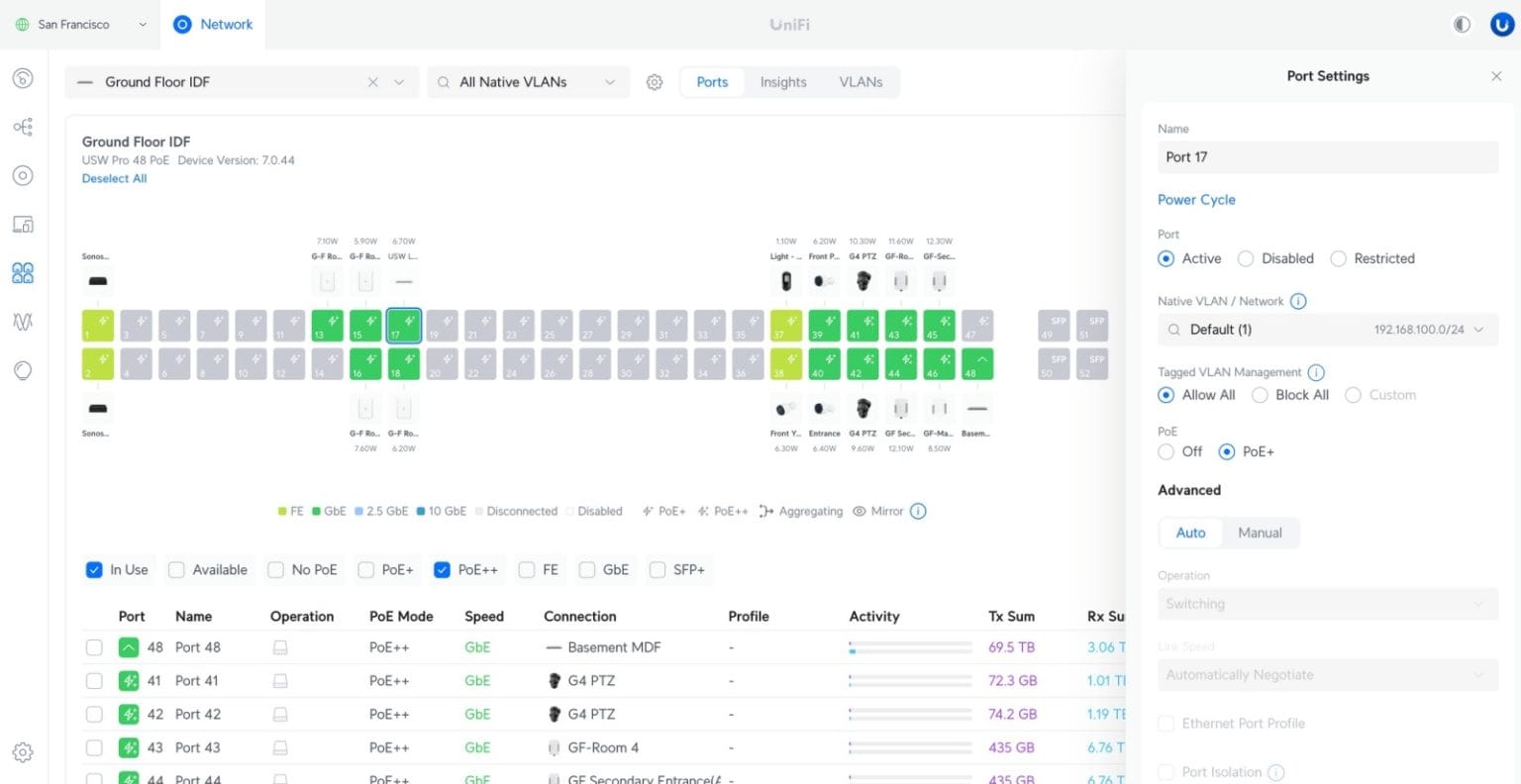Click the Mirror legend info icon
Image resolution: width=1521 pixels, height=784 pixels.
pyautogui.click(x=918, y=512)
